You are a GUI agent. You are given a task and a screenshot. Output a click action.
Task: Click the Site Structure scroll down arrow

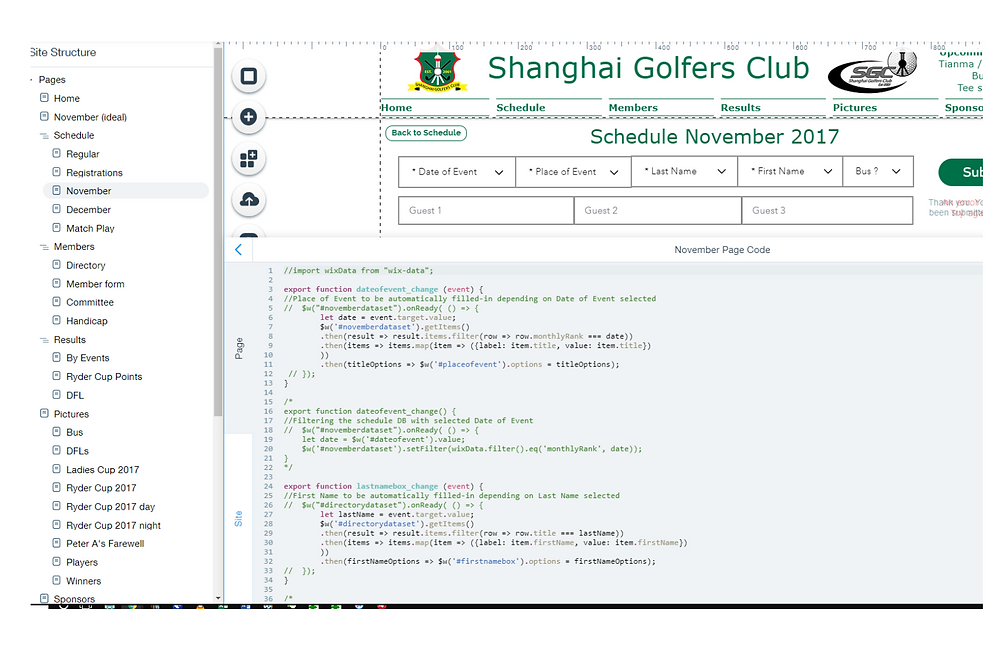pyautogui.click(x=218, y=598)
